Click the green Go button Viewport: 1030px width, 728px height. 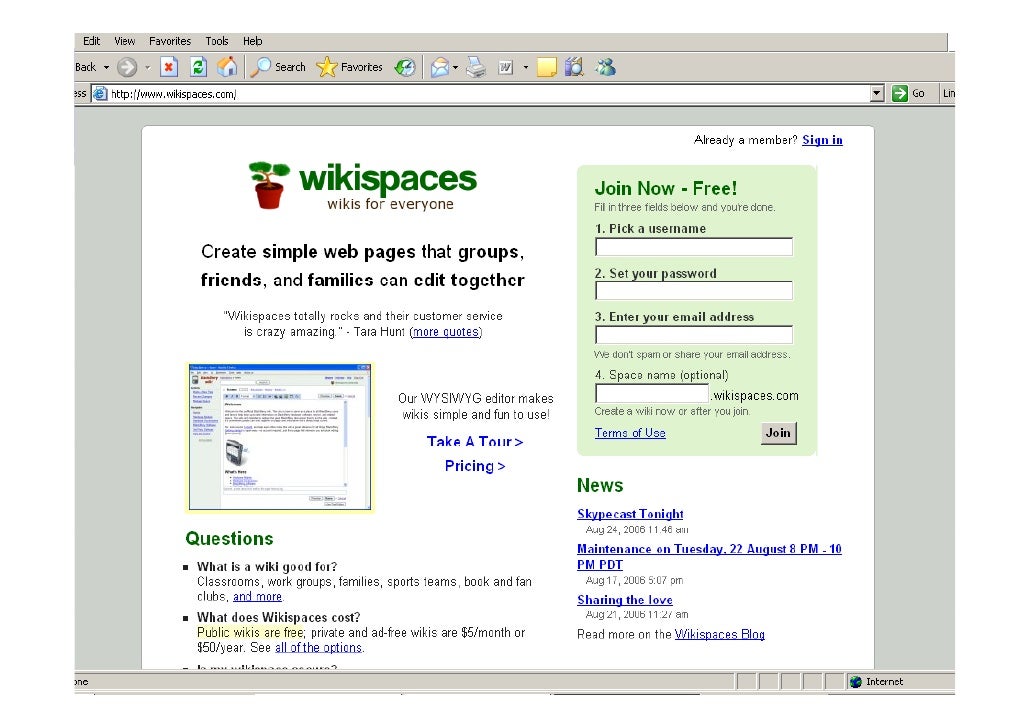(x=908, y=94)
